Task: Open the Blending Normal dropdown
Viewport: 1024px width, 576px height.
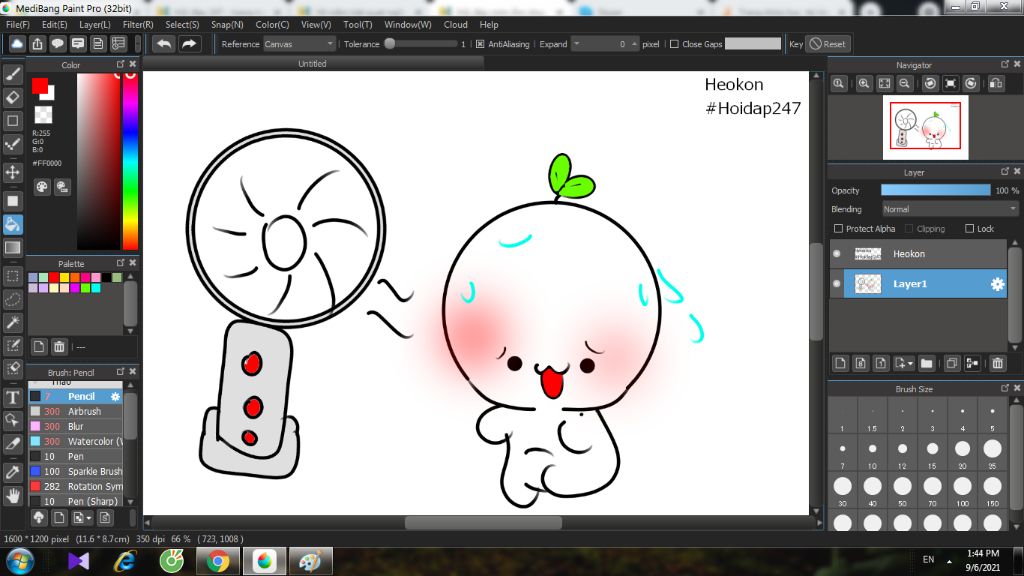Action: click(950, 209)
